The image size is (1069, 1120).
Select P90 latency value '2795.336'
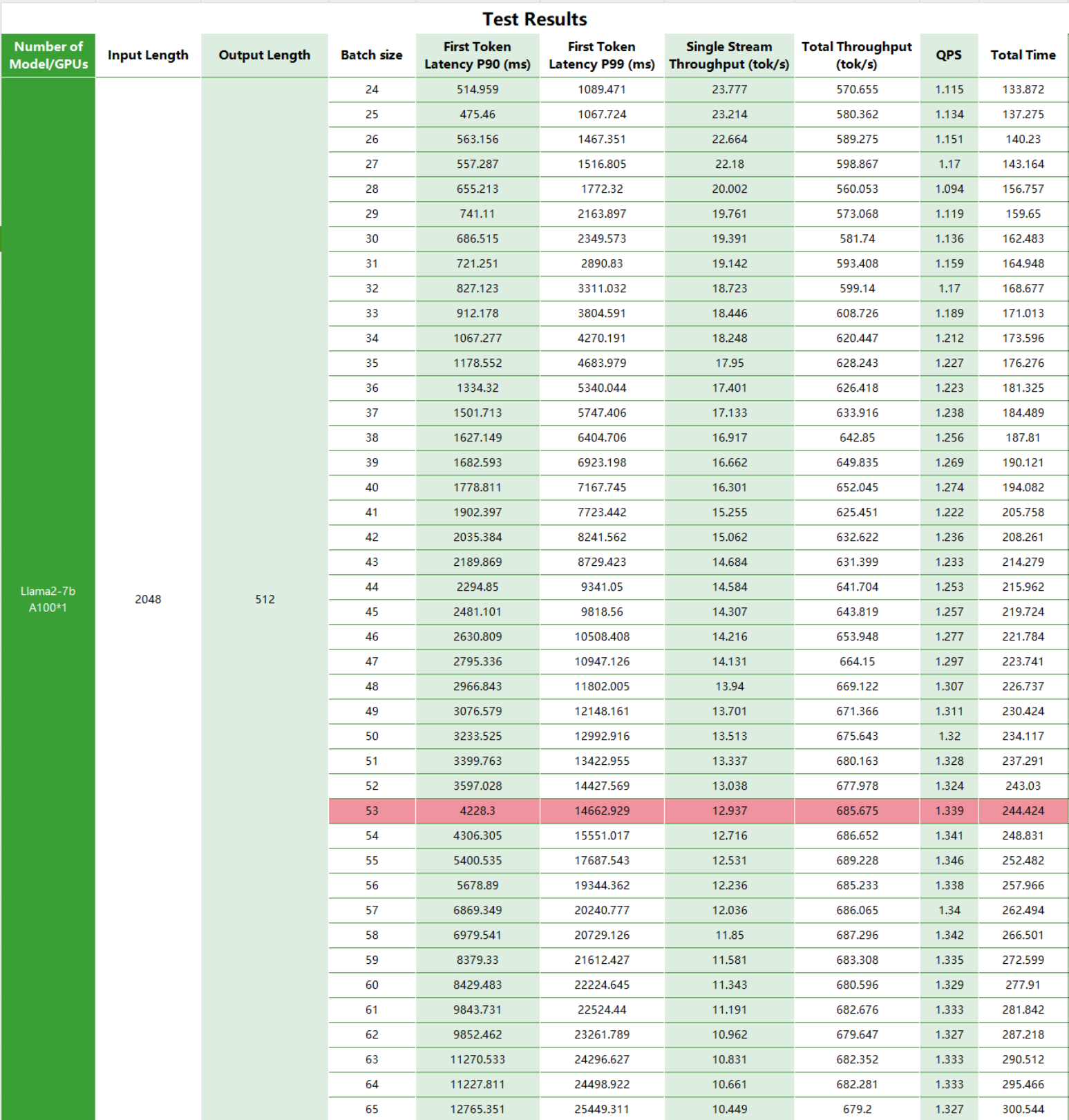pyautogui.click(x=477, y=661)
